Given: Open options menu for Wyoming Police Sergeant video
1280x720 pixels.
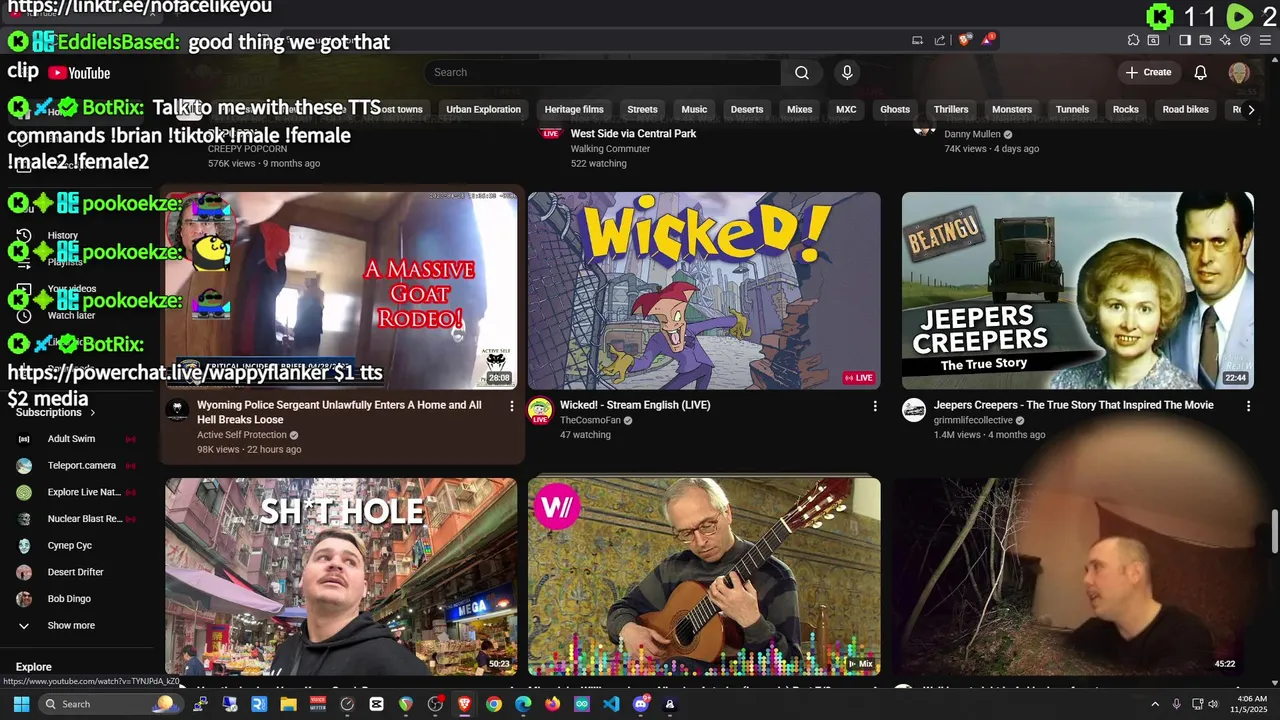Looking at the screenshot, I should tap(512, 406).
